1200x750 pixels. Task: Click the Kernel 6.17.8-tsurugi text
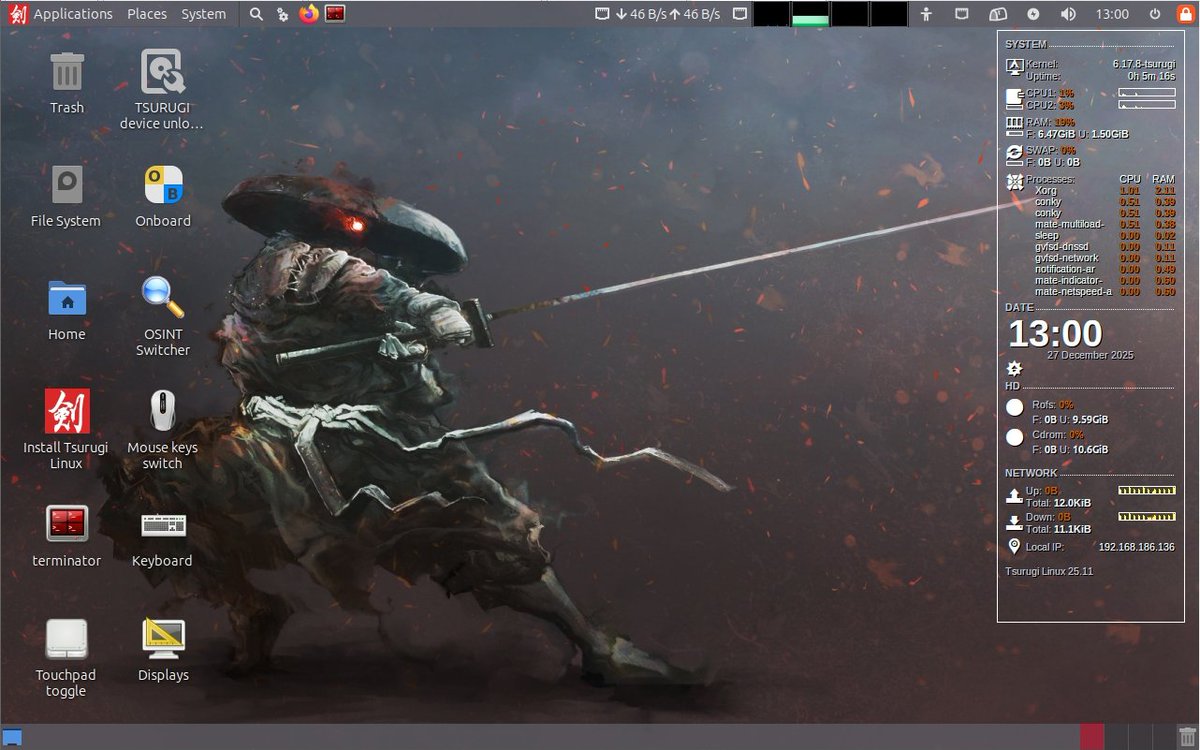pos(1100,64)
